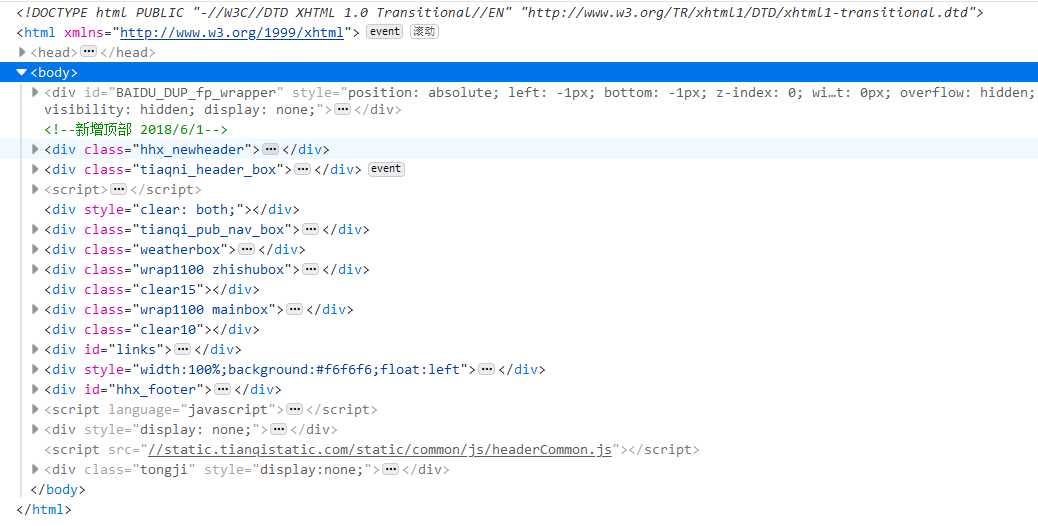The width and height of the screenshot is (1038, 526).
Task: Click ellipsis badge in weatherbox div
Action: [x=246, y=249]
